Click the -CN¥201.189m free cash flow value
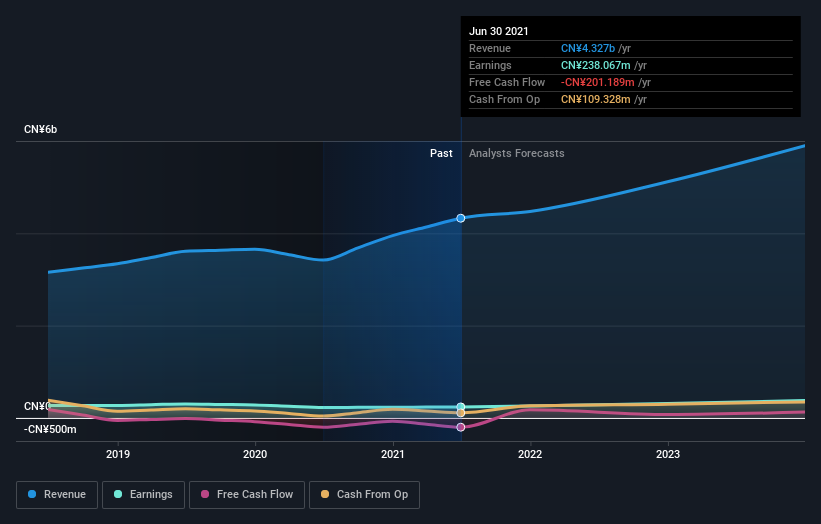The width and height of the screenshot is (821, 524). [x=597, y=82]
